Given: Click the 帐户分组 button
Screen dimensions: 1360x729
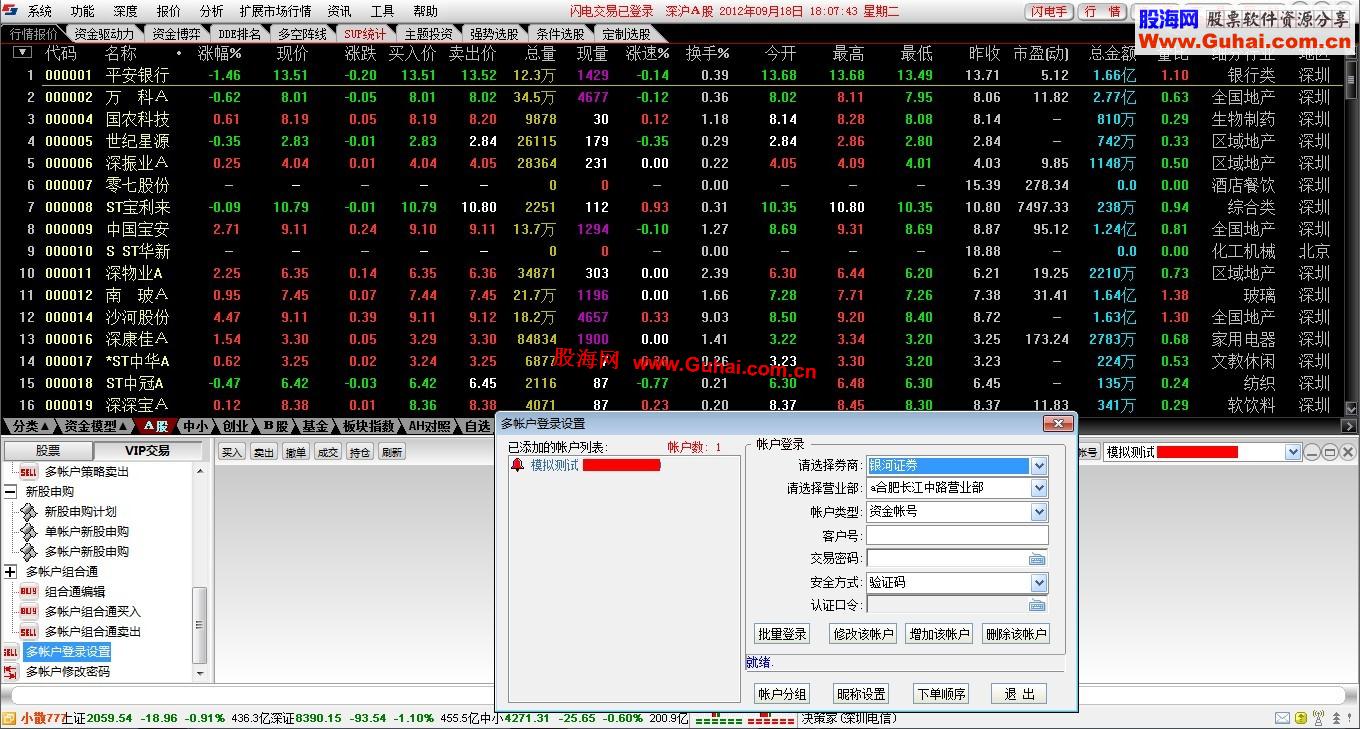Looking at the screenshot, I should [782, 694].
